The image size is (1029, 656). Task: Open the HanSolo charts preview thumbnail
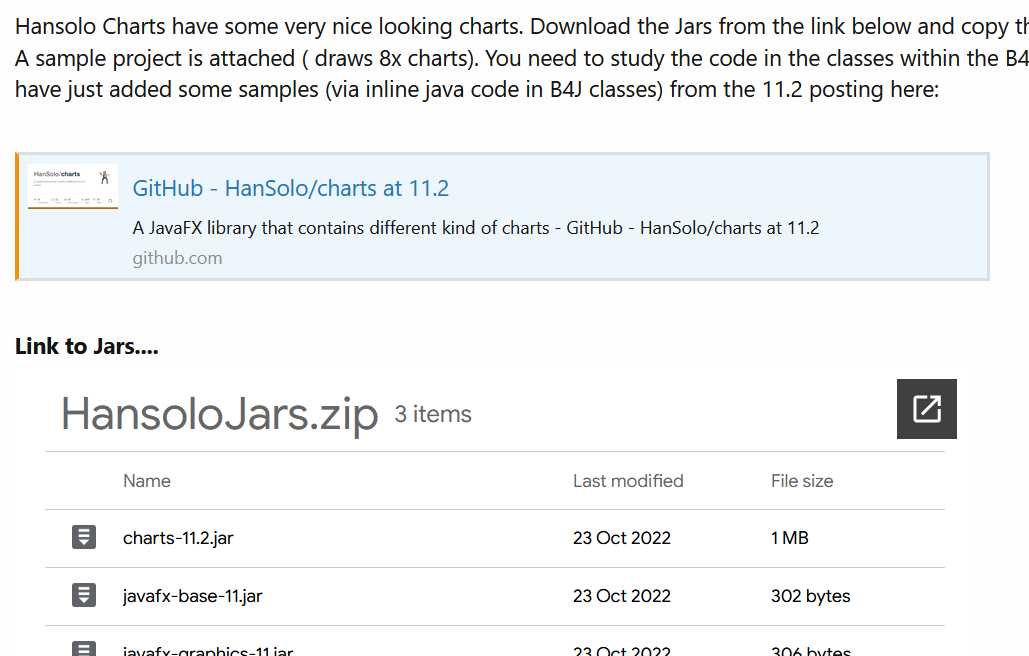click(x=75, y=186)
